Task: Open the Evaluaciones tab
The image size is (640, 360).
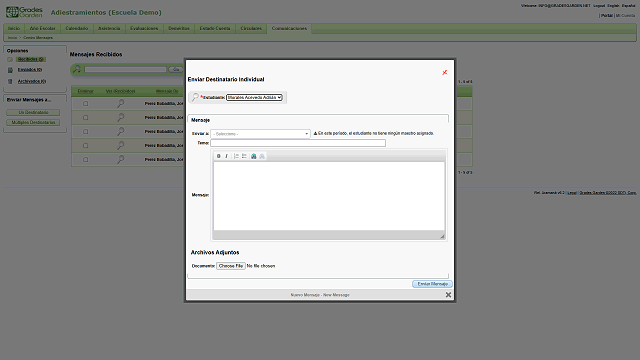Action: coord(144,28)
